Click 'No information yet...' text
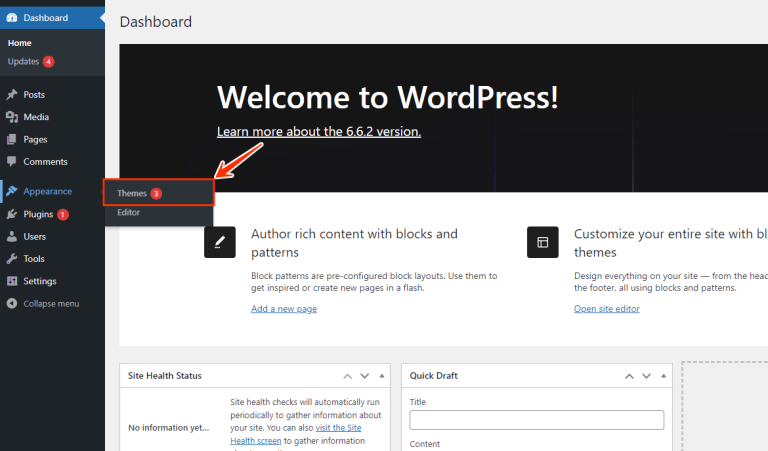This screenshot has width=768, height=451. [168, 428]
